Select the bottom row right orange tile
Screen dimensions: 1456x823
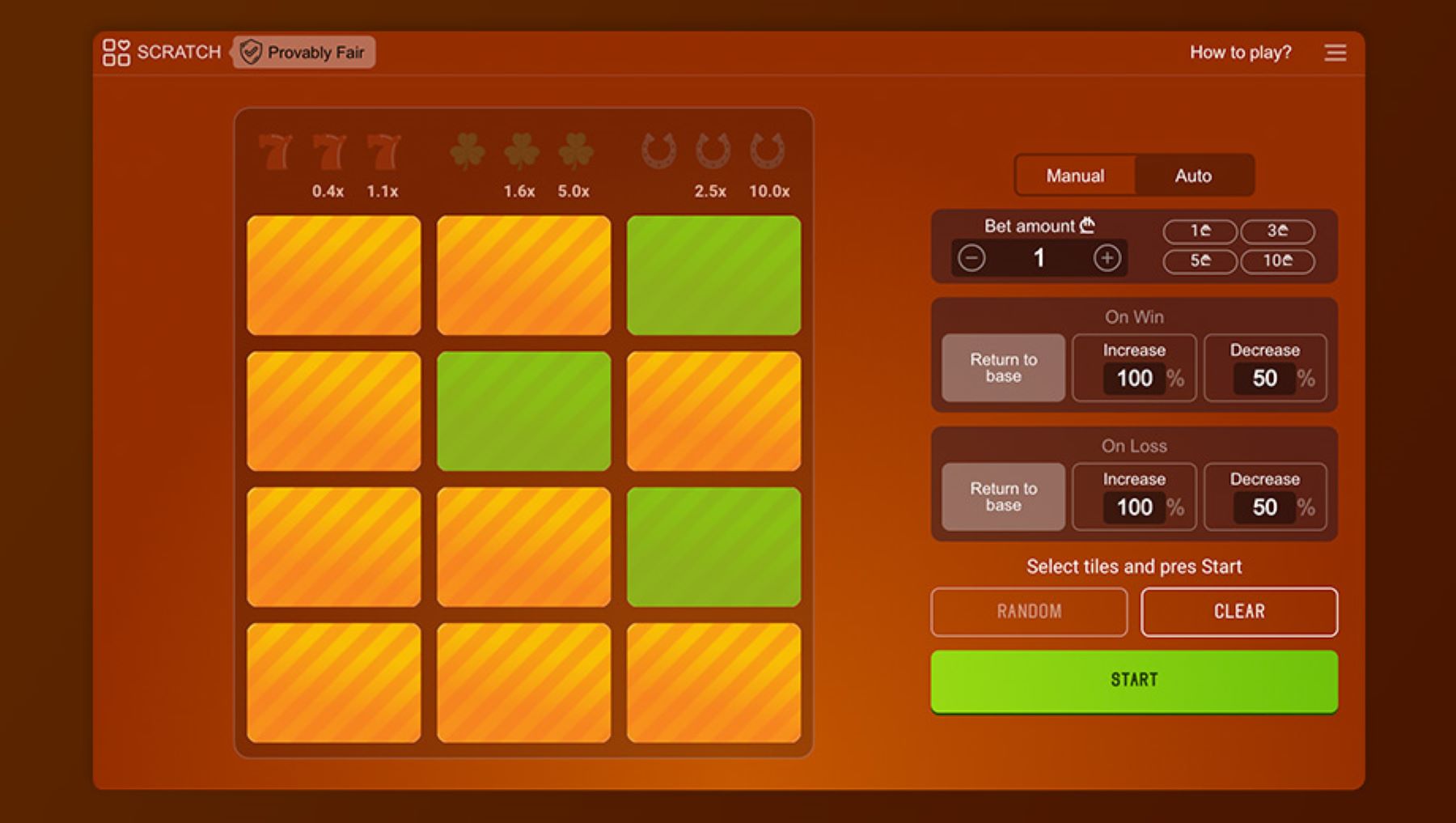pos(713,683)
